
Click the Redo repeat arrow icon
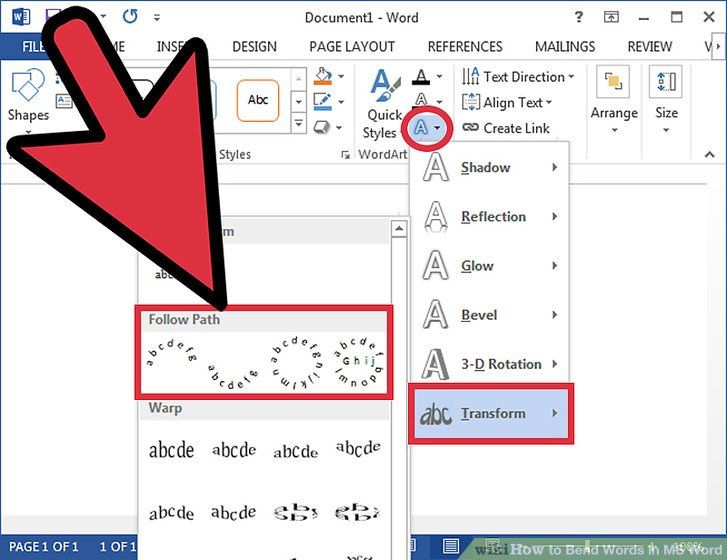click(130, 17)
